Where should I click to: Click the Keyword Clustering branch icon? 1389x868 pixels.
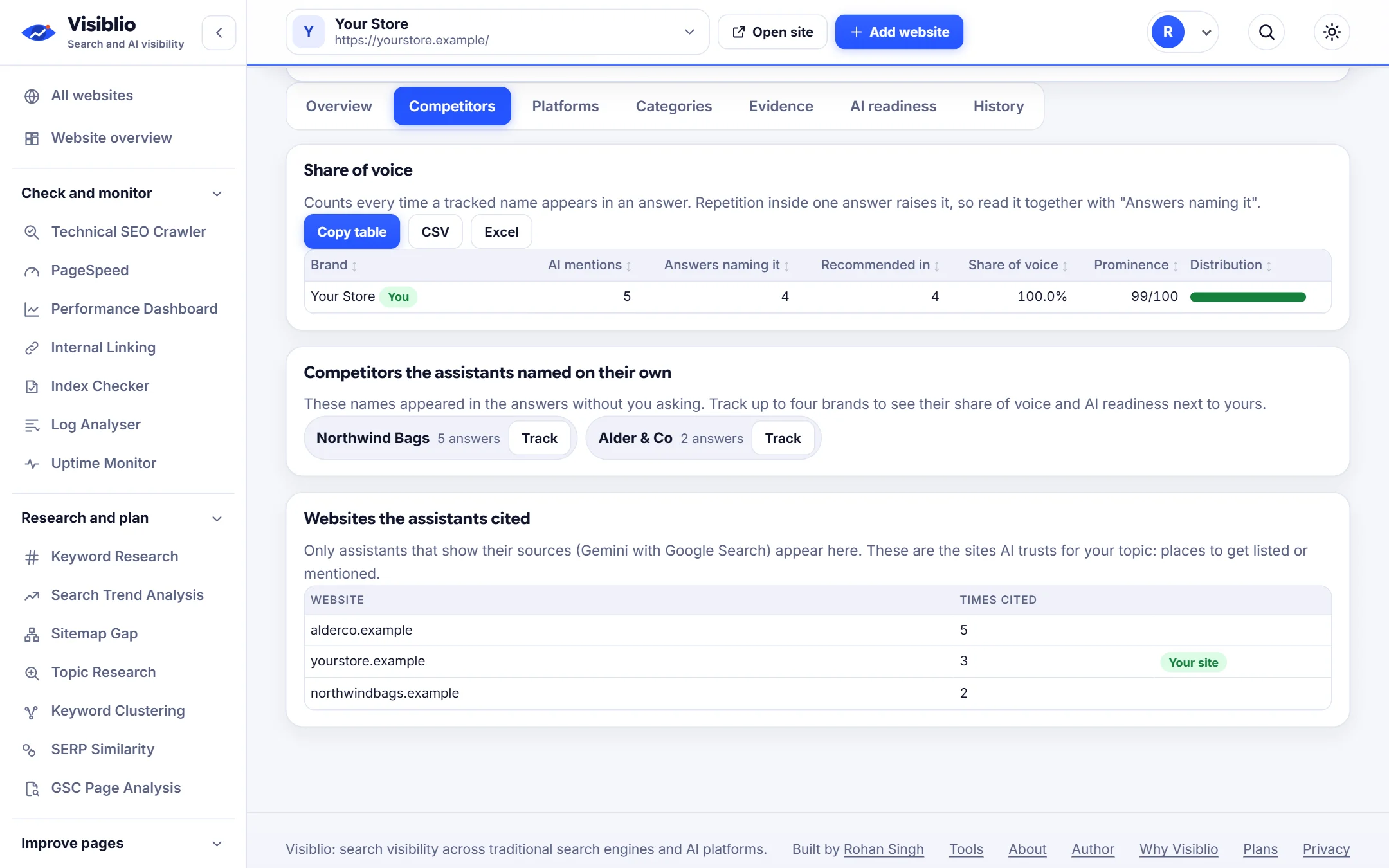pyautogui.click(x=32, y=711)
